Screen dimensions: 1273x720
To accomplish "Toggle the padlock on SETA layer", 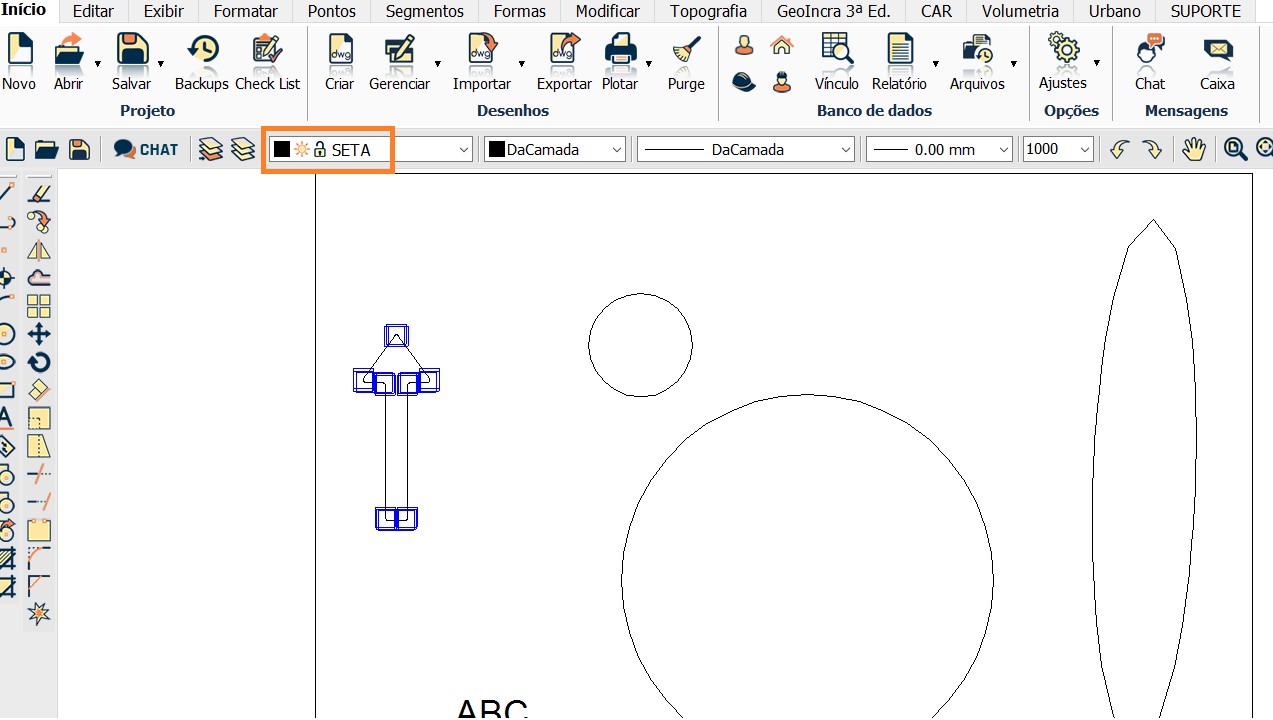I will tap(320, 150).
